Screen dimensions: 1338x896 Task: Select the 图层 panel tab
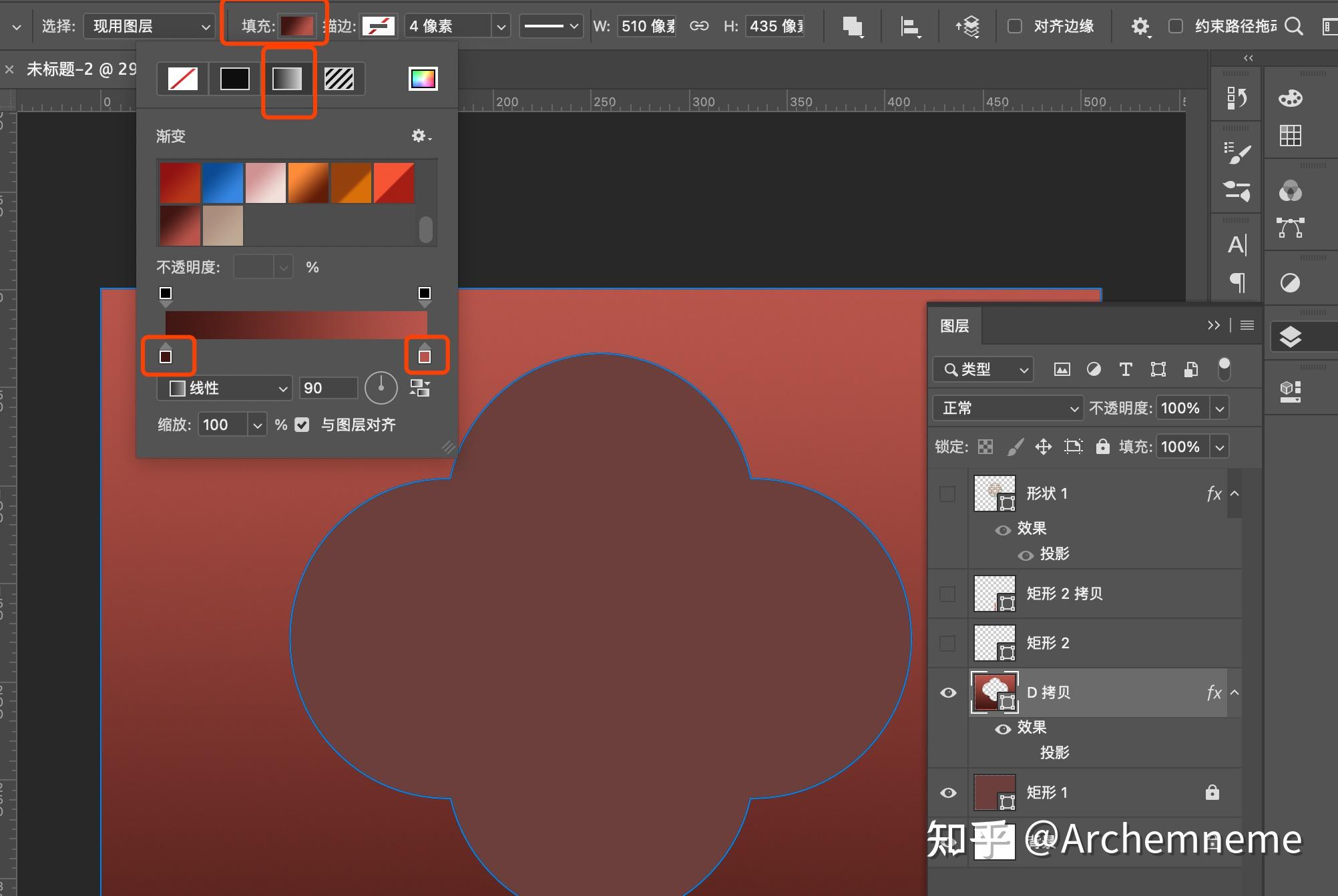coord(955,326)
